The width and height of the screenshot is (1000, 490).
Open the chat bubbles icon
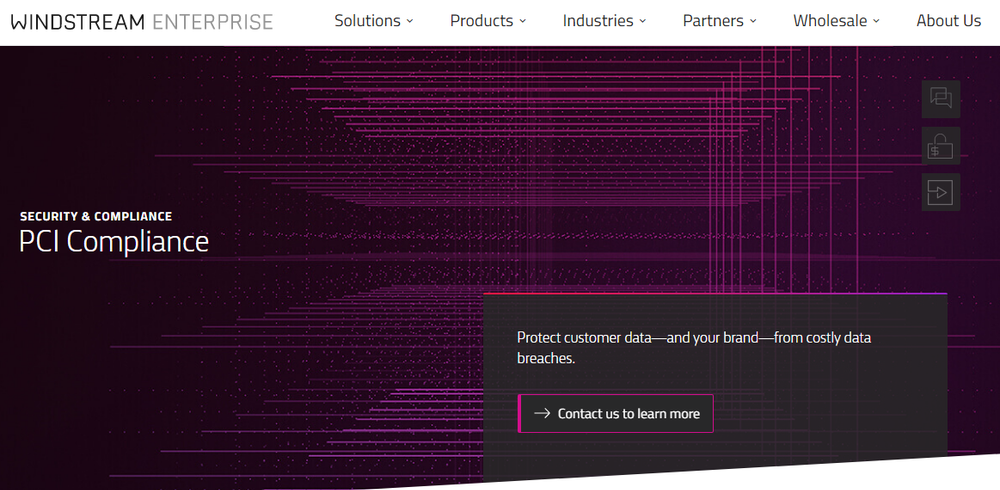pos(941,99)
